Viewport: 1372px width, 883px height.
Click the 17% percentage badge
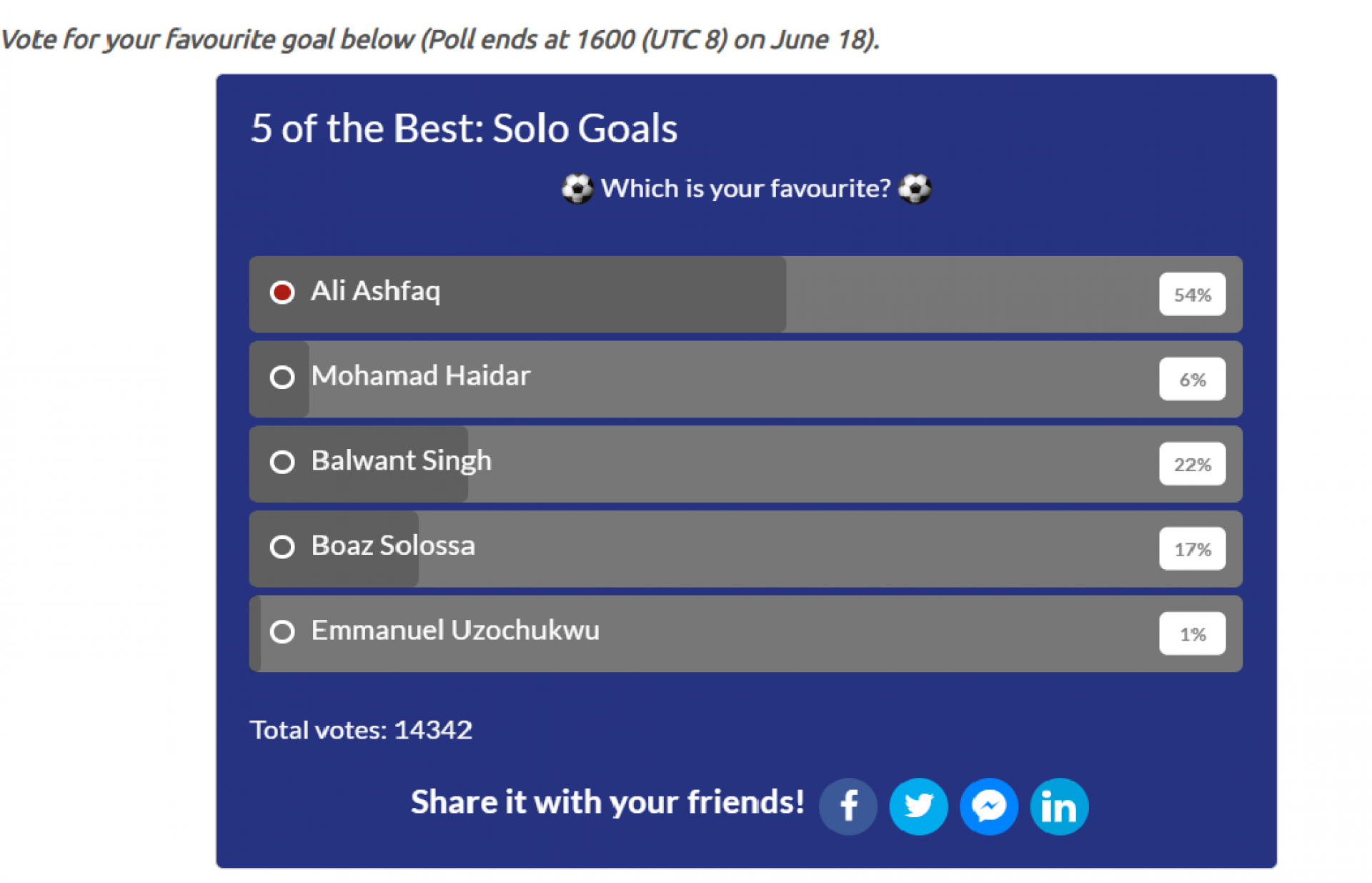coord(1192,548)
